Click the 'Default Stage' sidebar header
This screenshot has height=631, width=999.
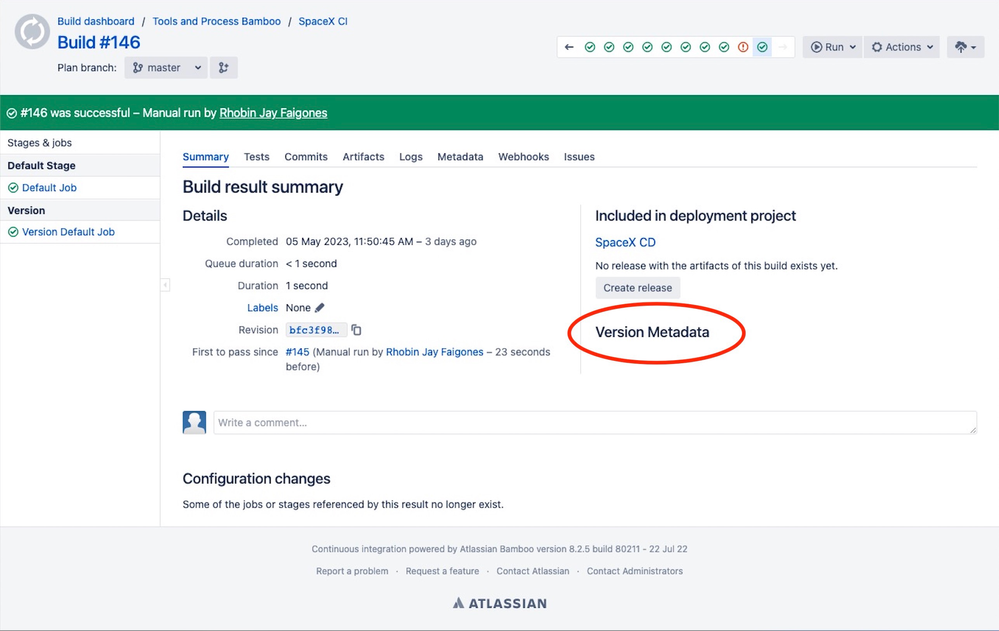[x=41, y=166]
